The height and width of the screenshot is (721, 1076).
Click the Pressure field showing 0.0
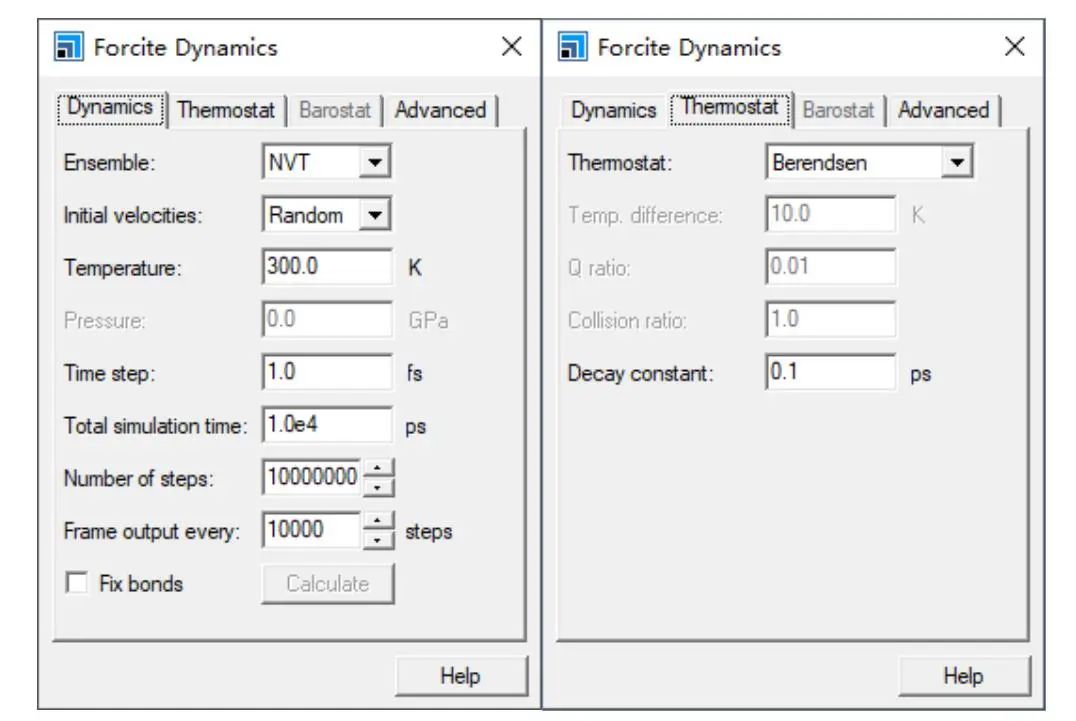pos(327,319)
